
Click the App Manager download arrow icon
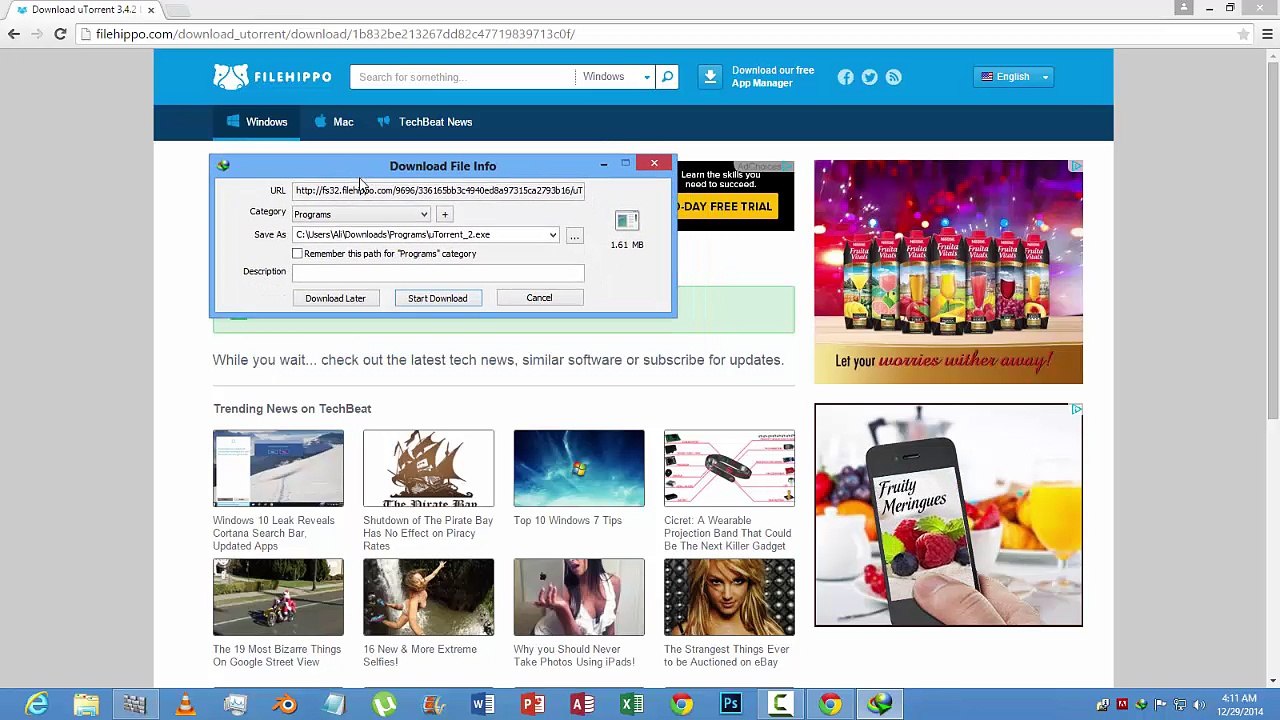tap(710, 77)
